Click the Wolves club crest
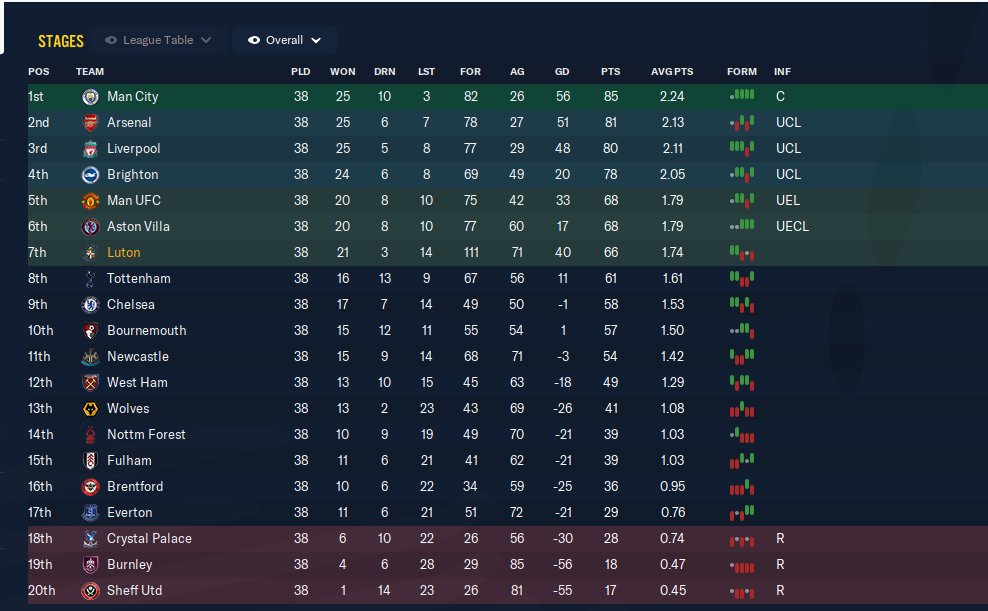Viewport: 988px width, 611px height. coord(91,409)
